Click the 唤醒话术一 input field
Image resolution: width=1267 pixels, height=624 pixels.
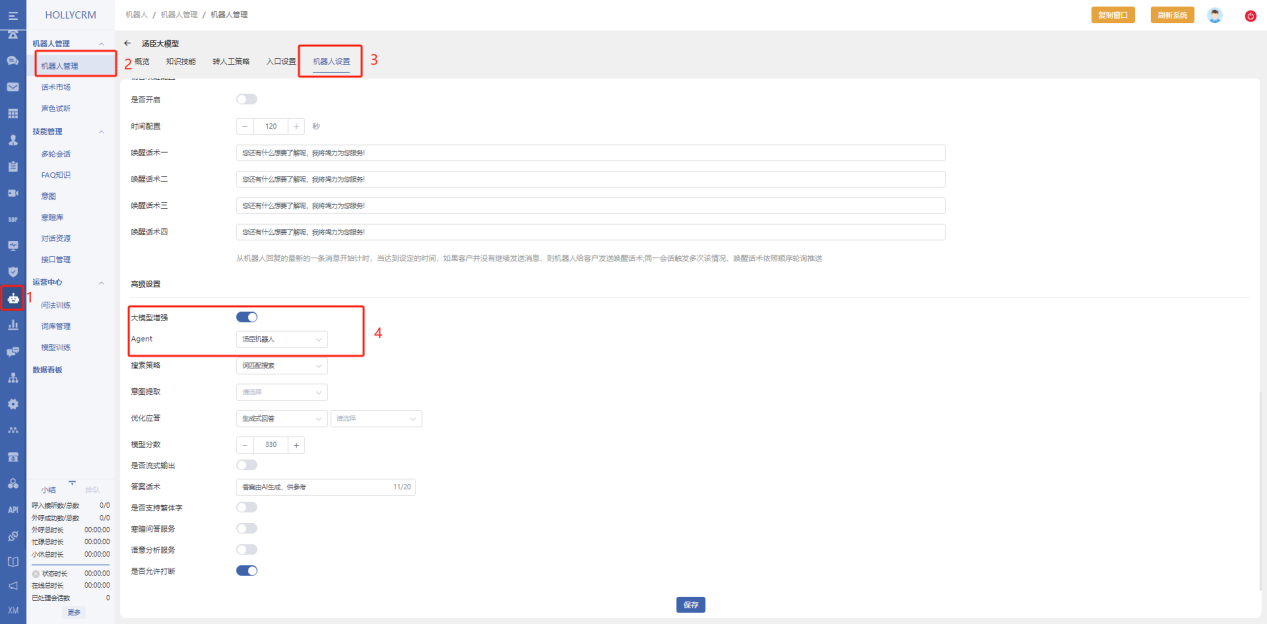[591, 153]
